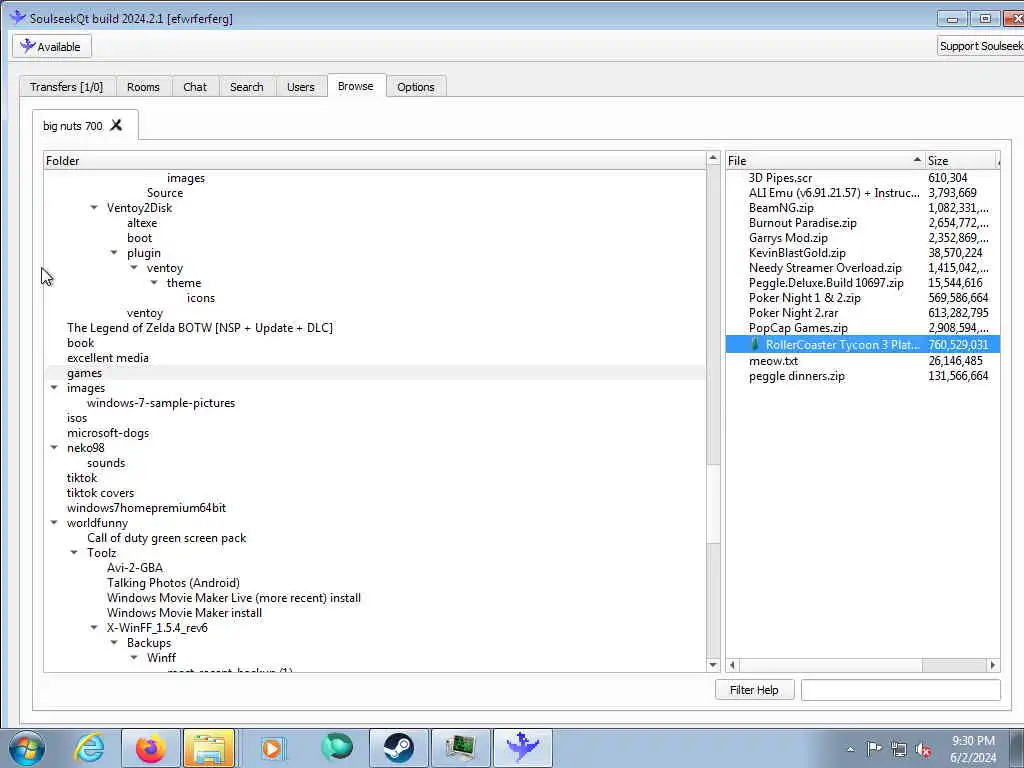Open the Options tab

click(416, 87)
